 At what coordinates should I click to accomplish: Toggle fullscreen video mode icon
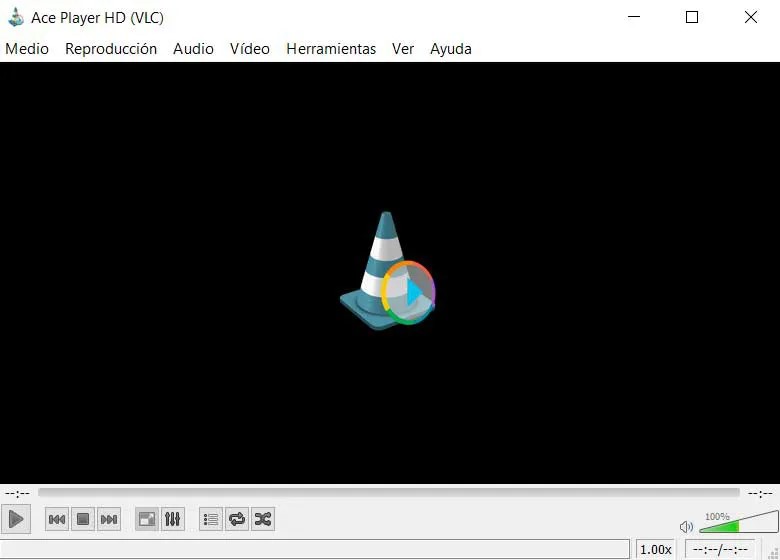(147, 520)
